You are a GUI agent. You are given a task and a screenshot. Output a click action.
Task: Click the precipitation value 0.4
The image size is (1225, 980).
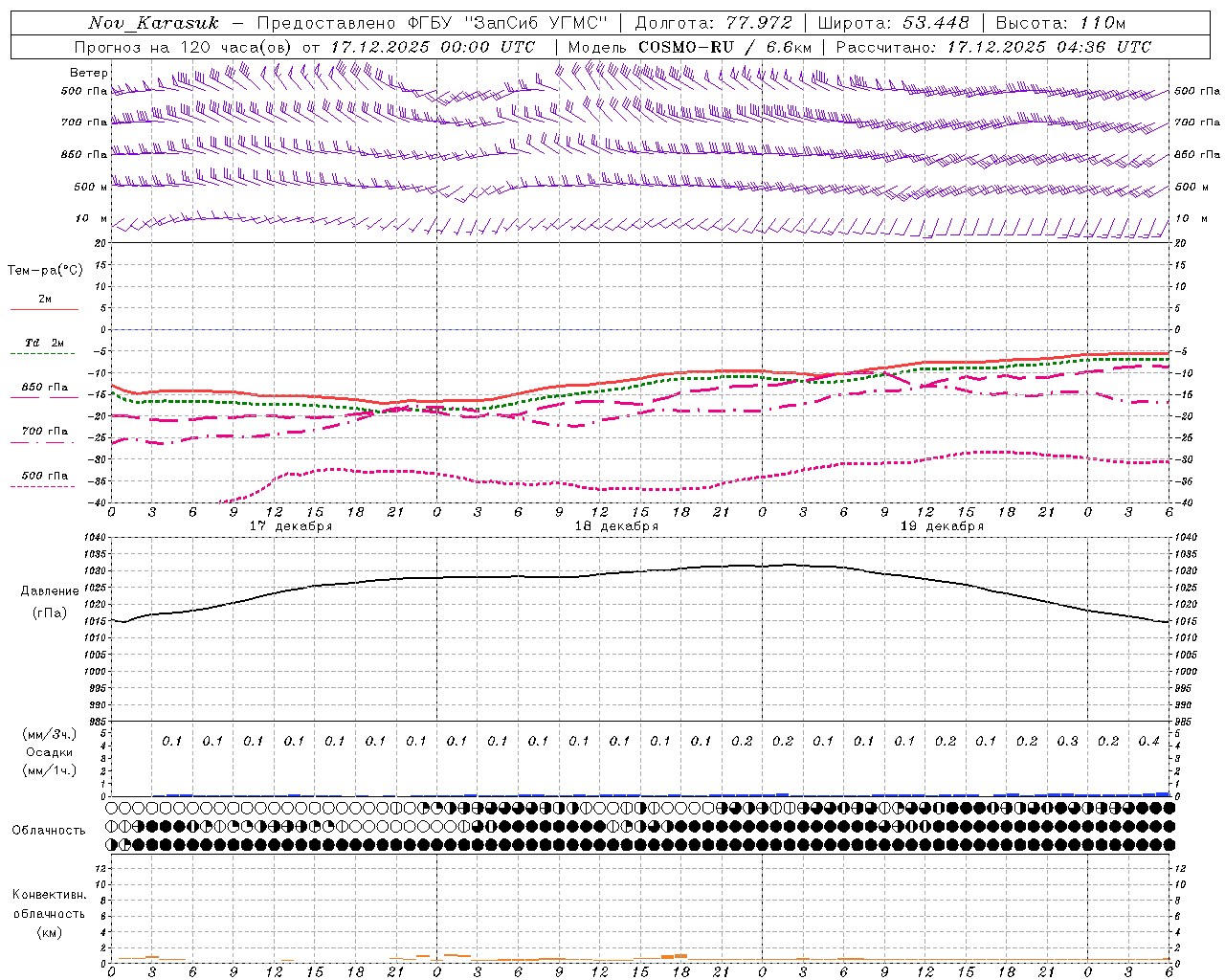click(1148, 742)
